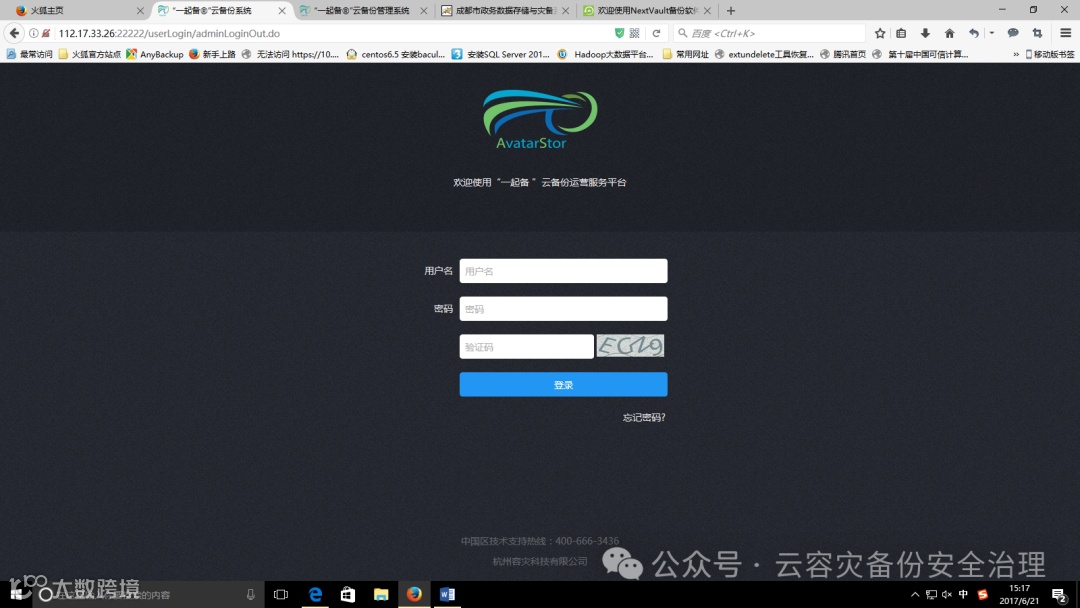Screen dimensions: 1080x608
Task: Open the downloads arrow icon
Action: [925, 33]
